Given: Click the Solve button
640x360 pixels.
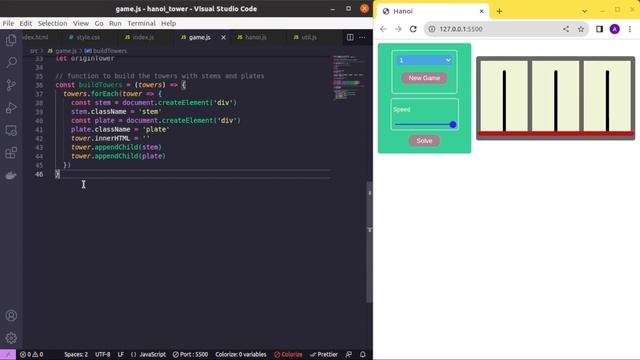Looking at the screenshot, I should [x=424, y=141].
